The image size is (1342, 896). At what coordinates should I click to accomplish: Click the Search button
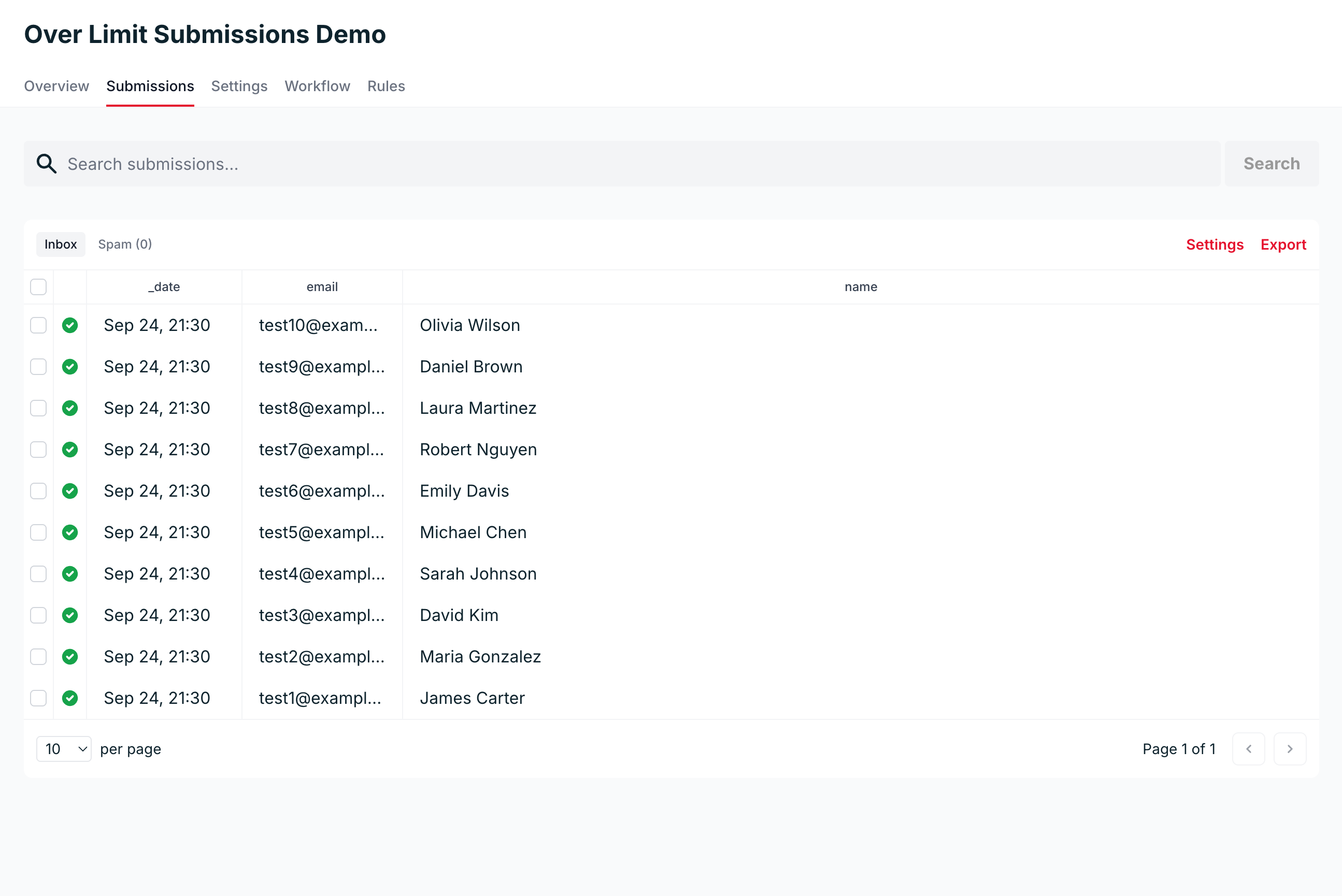click(1272, 164)
